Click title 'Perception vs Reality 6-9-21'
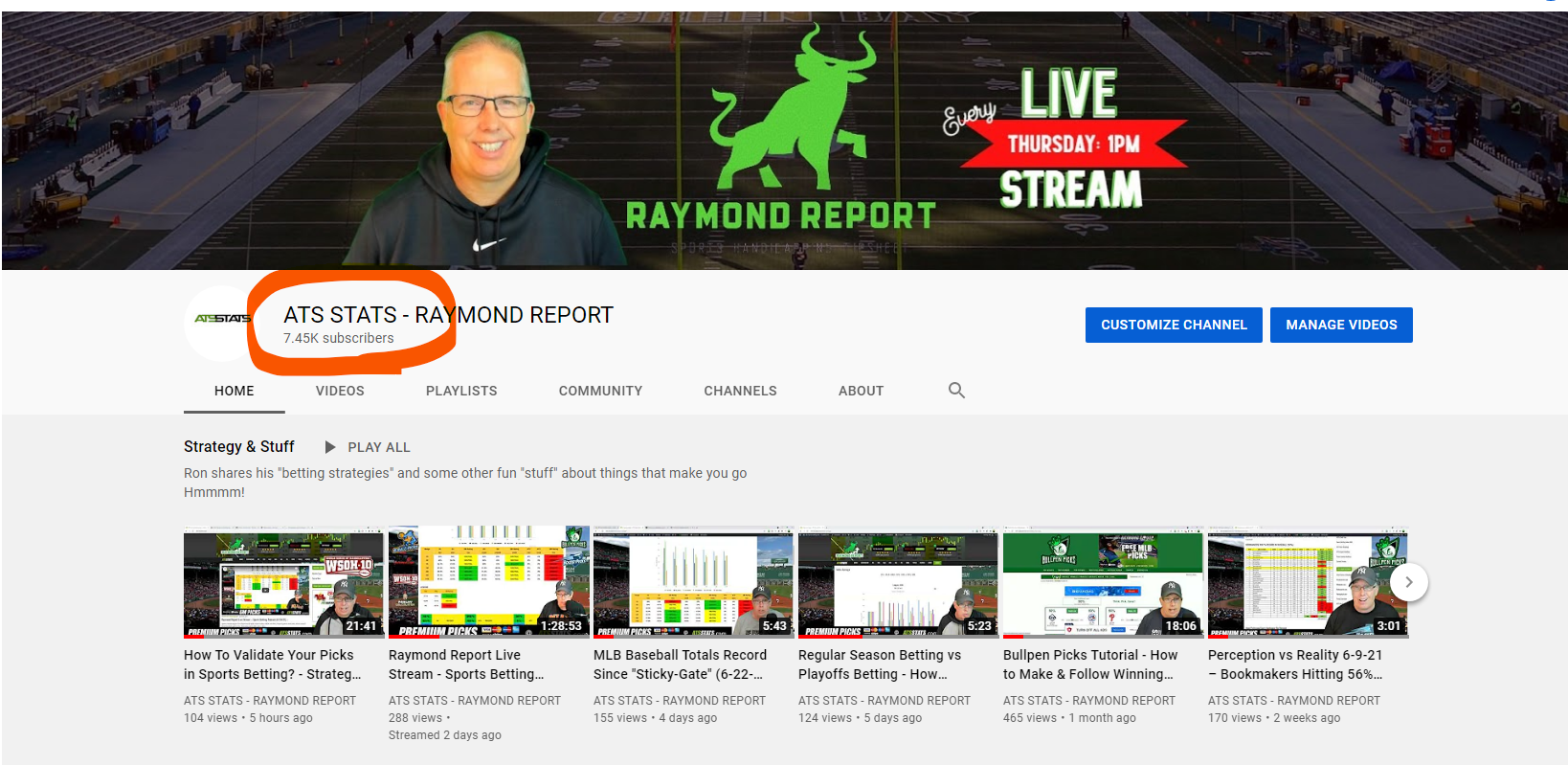The image size is (1568, 765). coord(1295,664)
